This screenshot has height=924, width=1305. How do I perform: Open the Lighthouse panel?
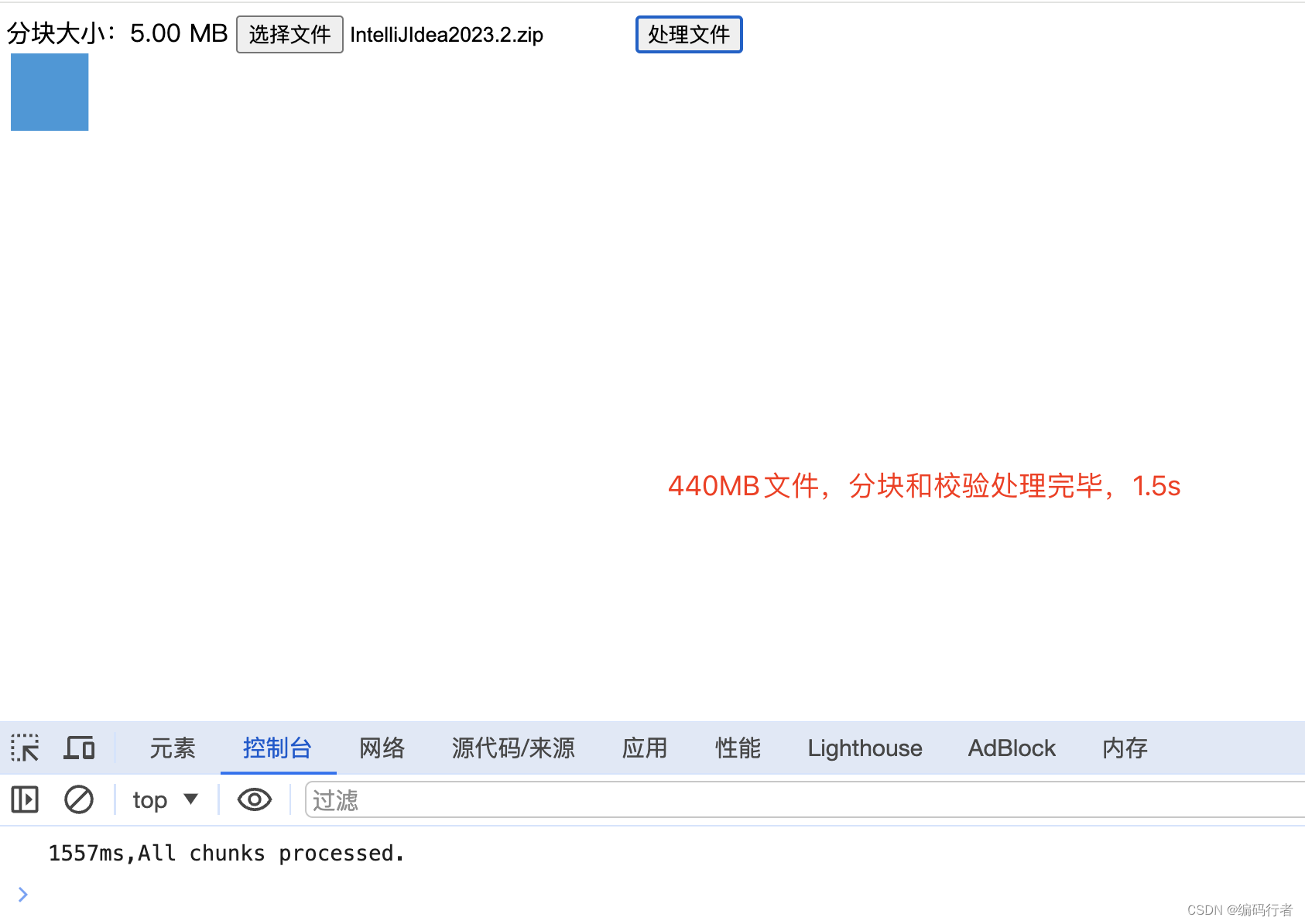(x=864, y=748)
